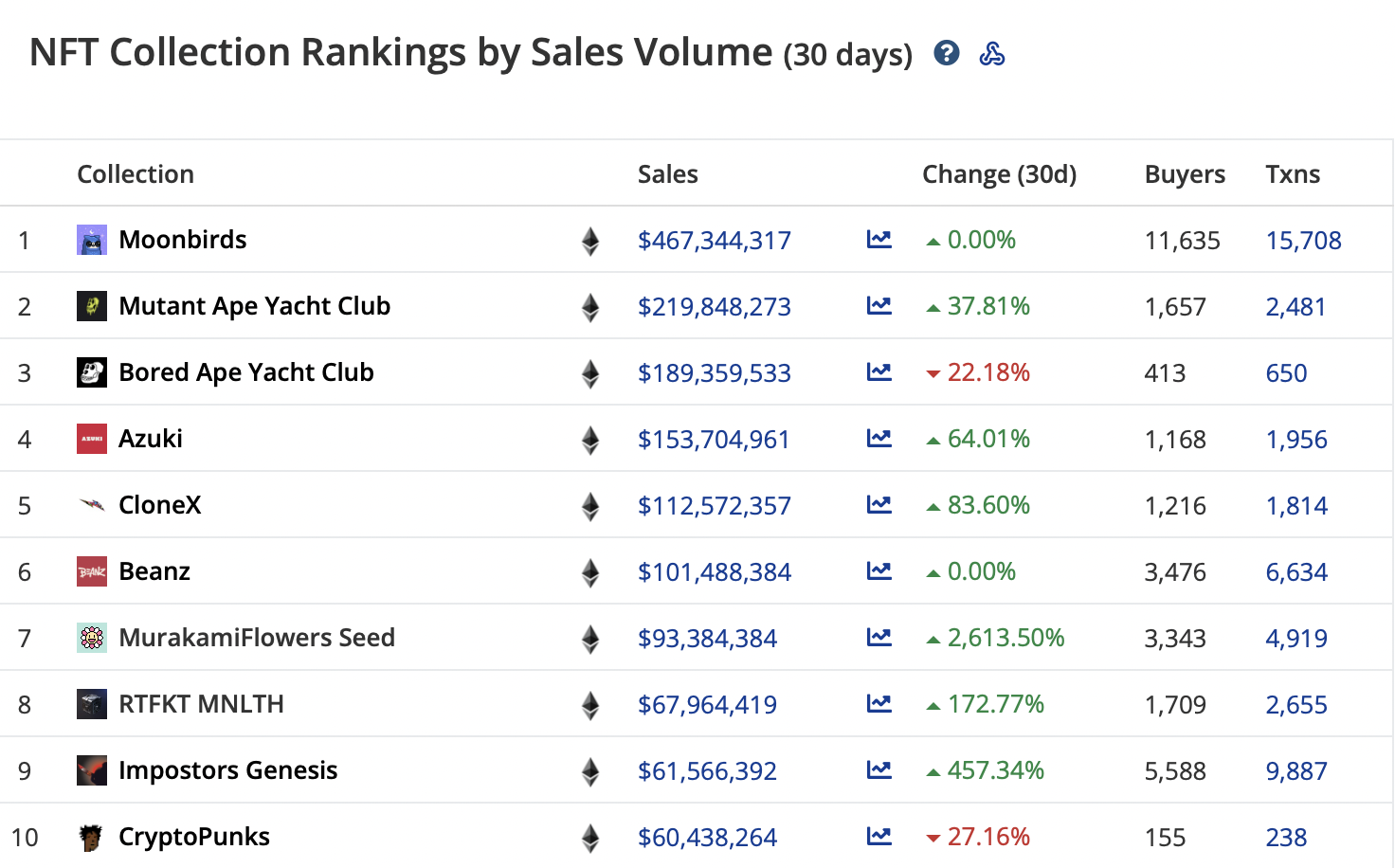Click the Ethereum icon in the Bored Ape row
1395x868 pixels.
tap(590, 374)
